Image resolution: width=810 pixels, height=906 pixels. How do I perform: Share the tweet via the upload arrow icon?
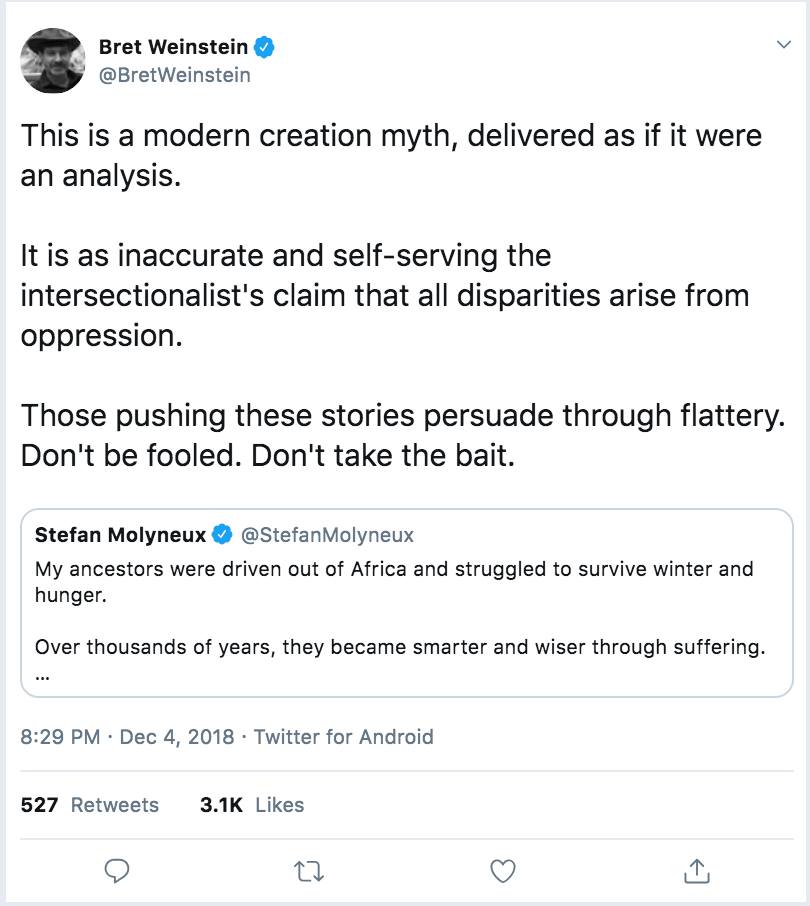coord(695,871)
